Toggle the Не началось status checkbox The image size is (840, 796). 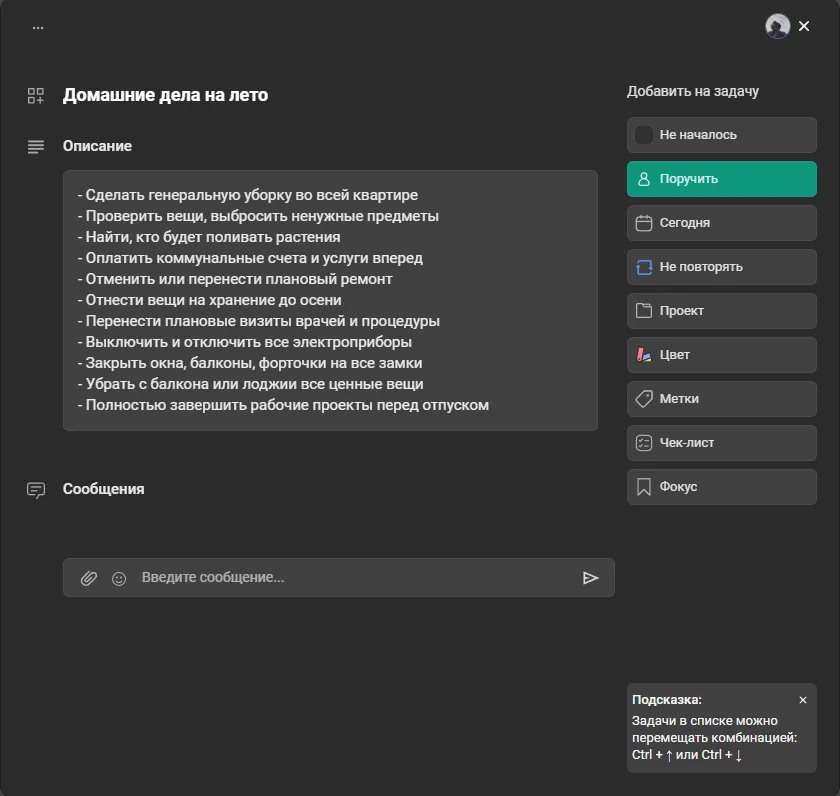click(x=644, y=135)
